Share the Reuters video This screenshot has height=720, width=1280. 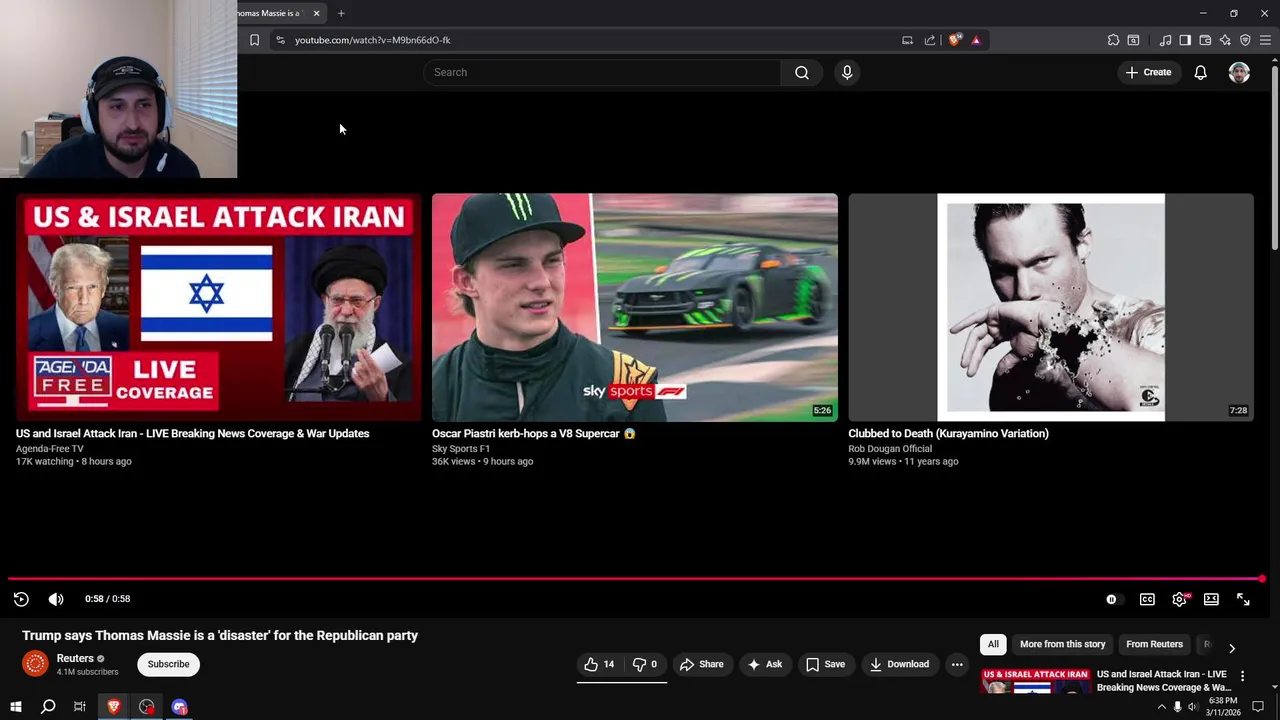point(701,664)
